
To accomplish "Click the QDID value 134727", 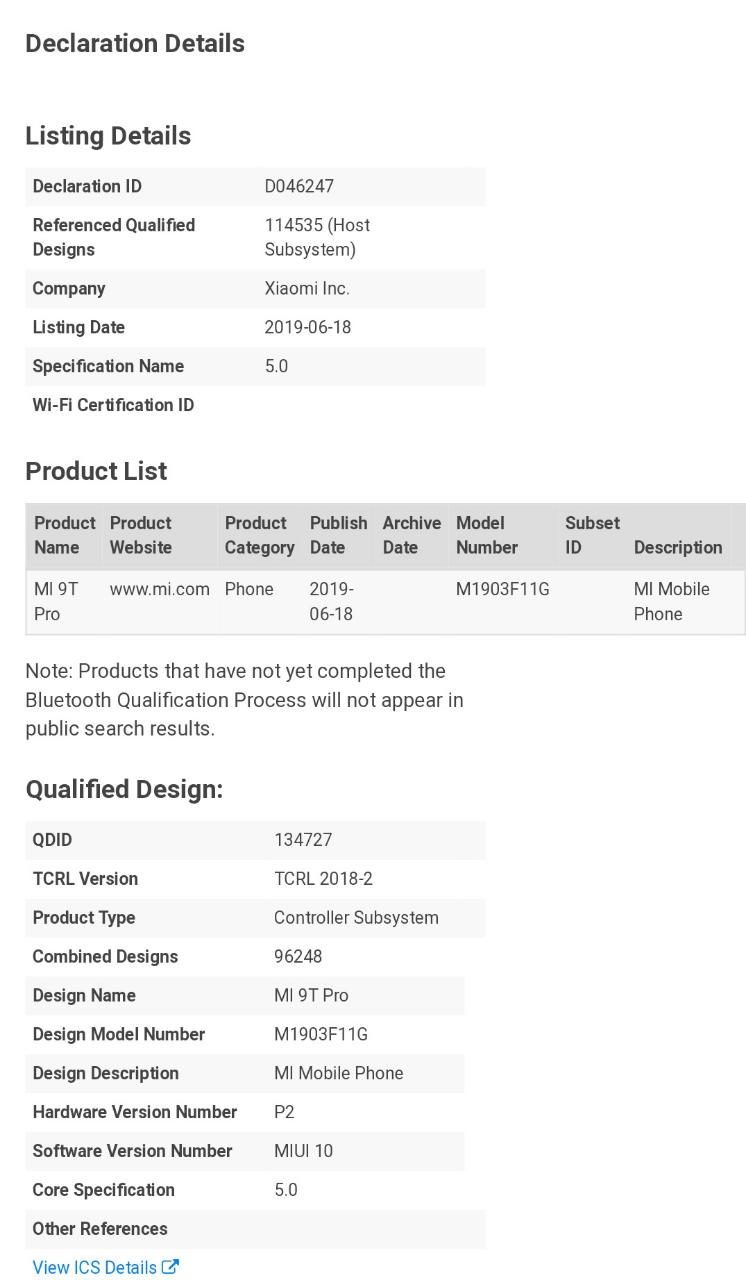I will click(303, 840).
